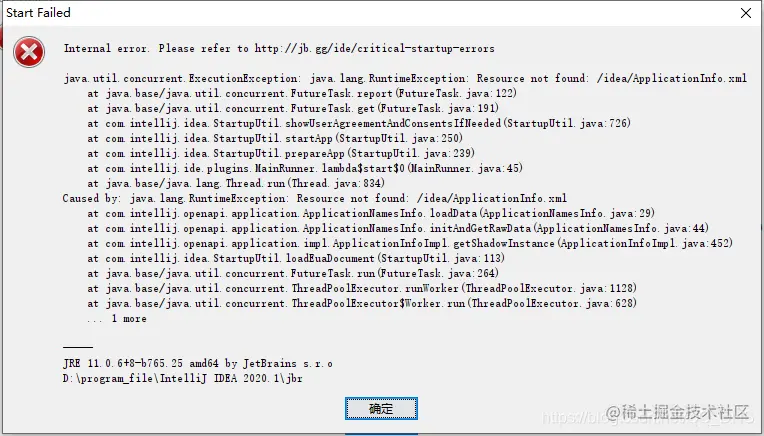Click the Thread.run(Thread.java:834) line
Viewport: 764px width, 436px height.
236,184
